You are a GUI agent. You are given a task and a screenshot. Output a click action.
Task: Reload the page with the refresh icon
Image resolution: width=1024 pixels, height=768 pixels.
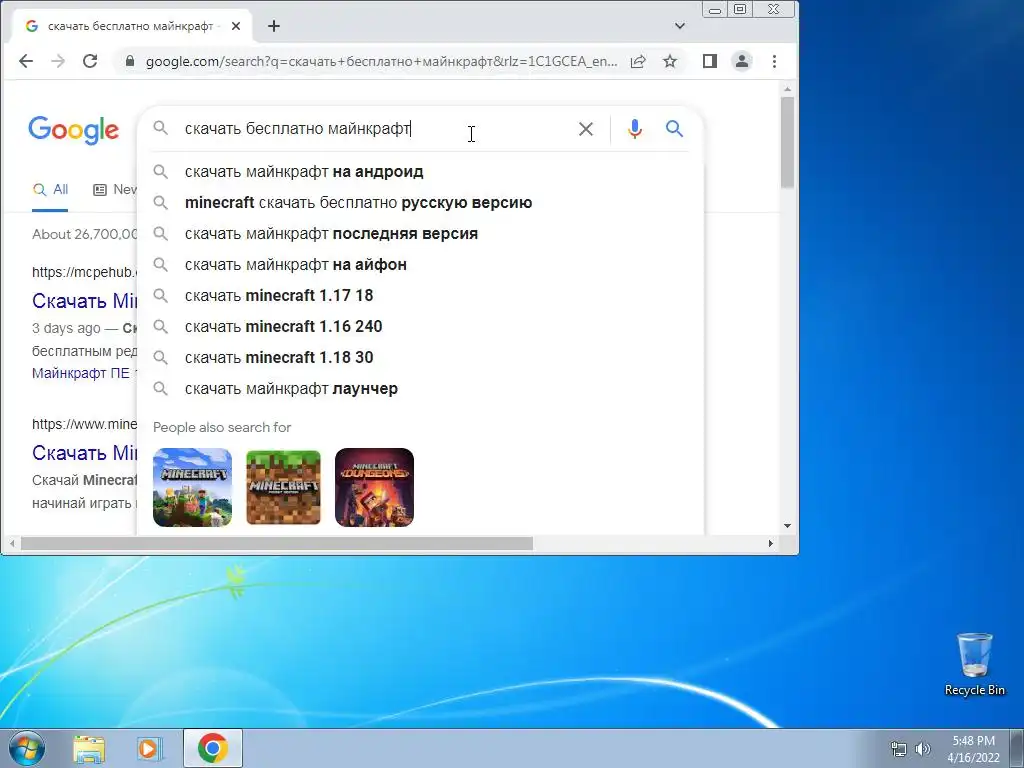click(90, 61)
